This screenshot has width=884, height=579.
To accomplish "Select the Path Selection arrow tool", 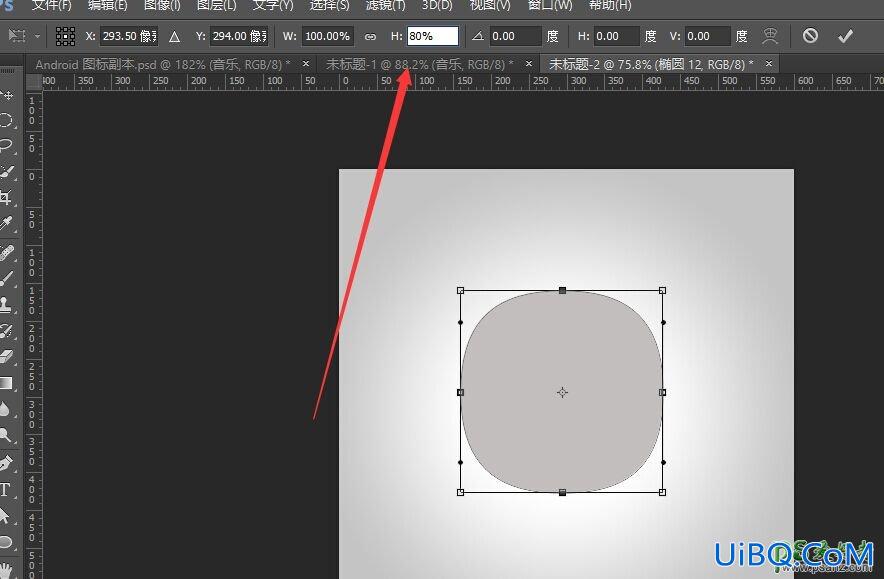I will tap(5, 515).
